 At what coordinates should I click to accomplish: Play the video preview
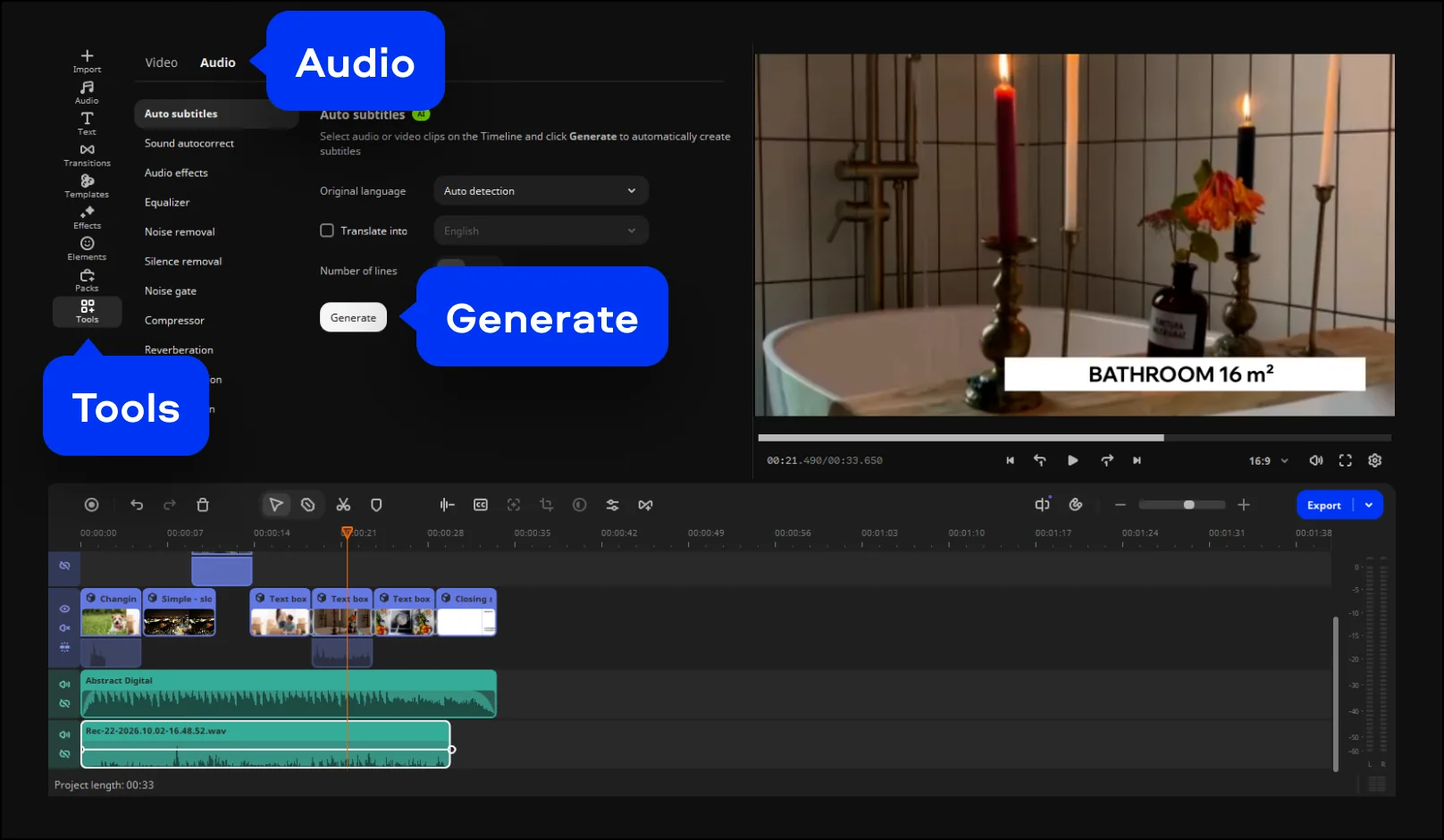click(x=1073, y=460)
